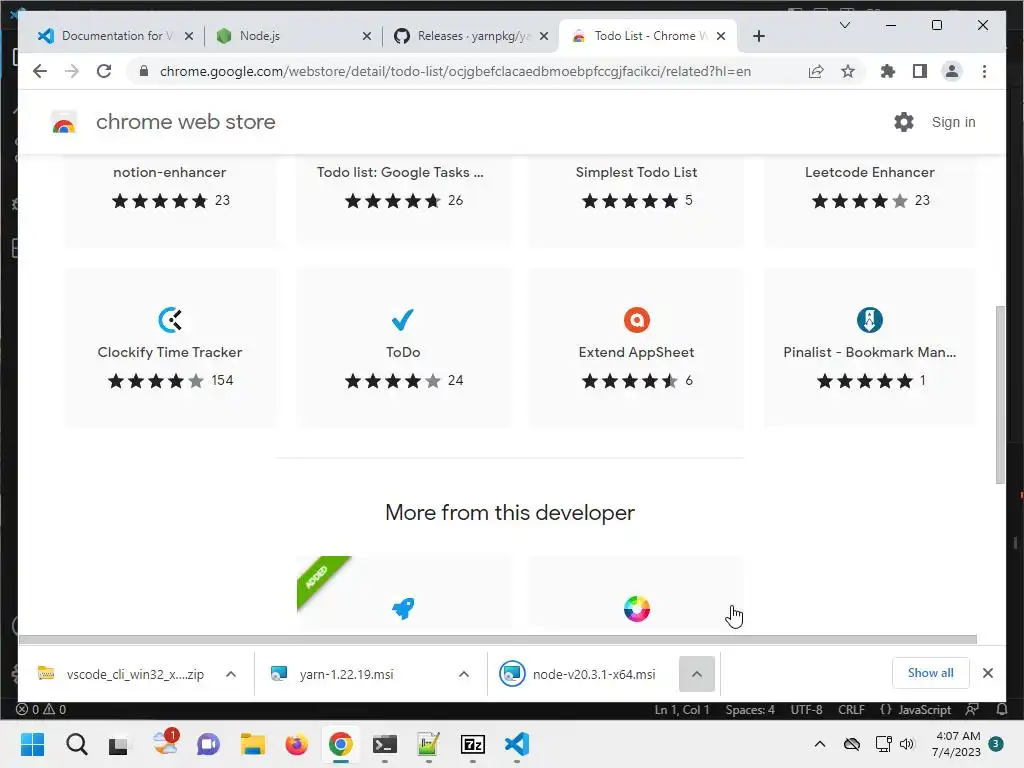Click CRLF in VS Code status bar
This screenshot has width=1024, height=768.
[x=851, y=709]
